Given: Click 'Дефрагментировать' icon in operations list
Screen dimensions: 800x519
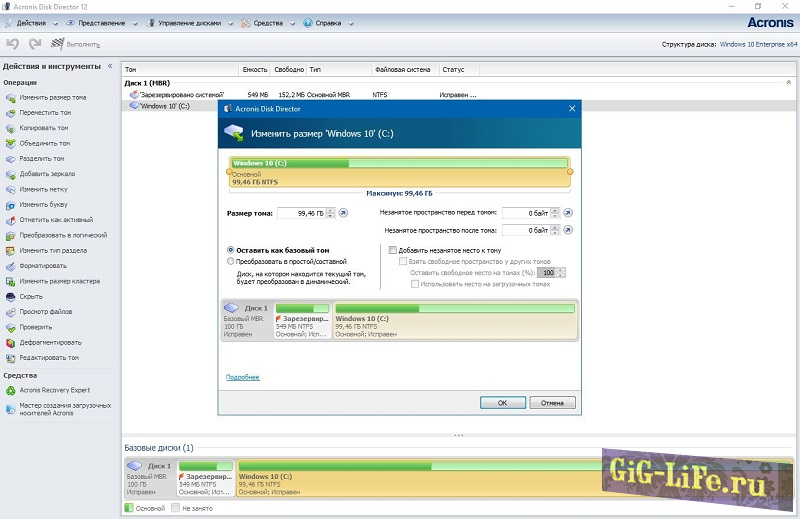Looking at the screenshot, I should (11, 342).
